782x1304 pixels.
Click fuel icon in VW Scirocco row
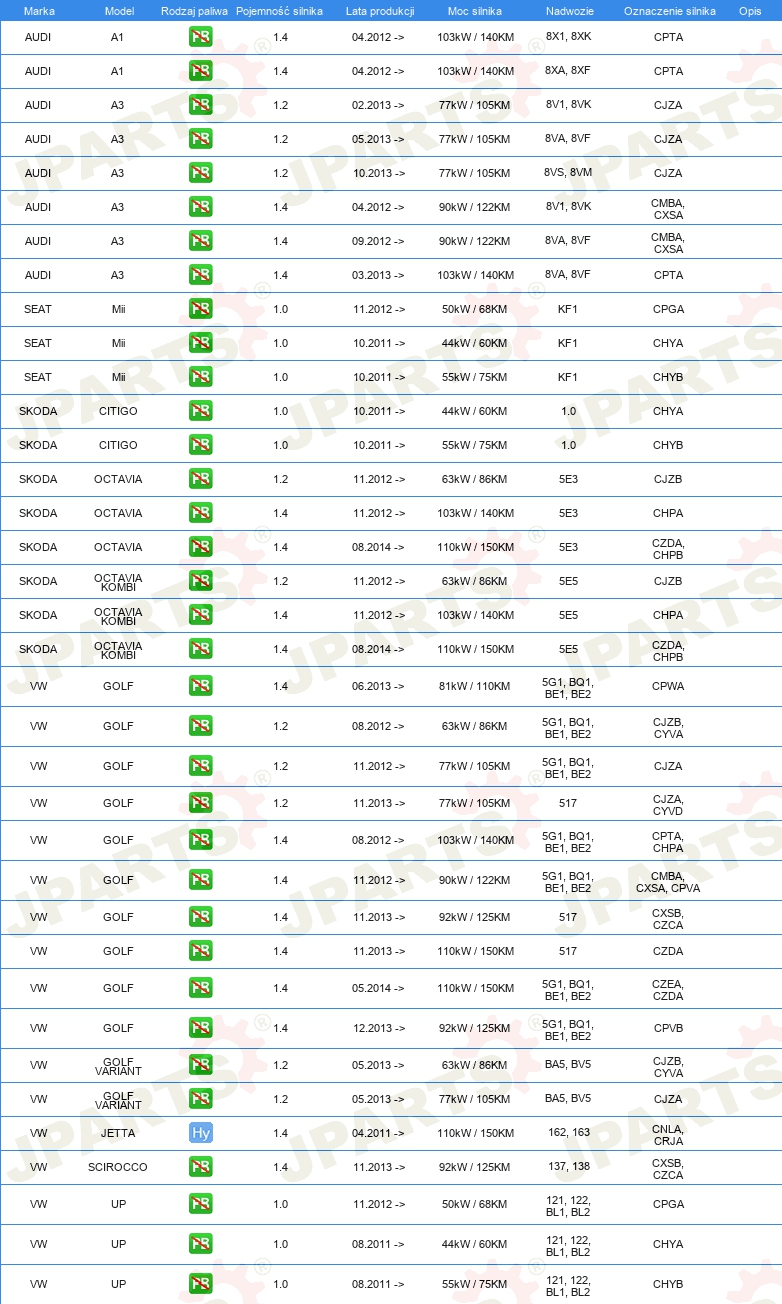click(x=200, y=1167)
